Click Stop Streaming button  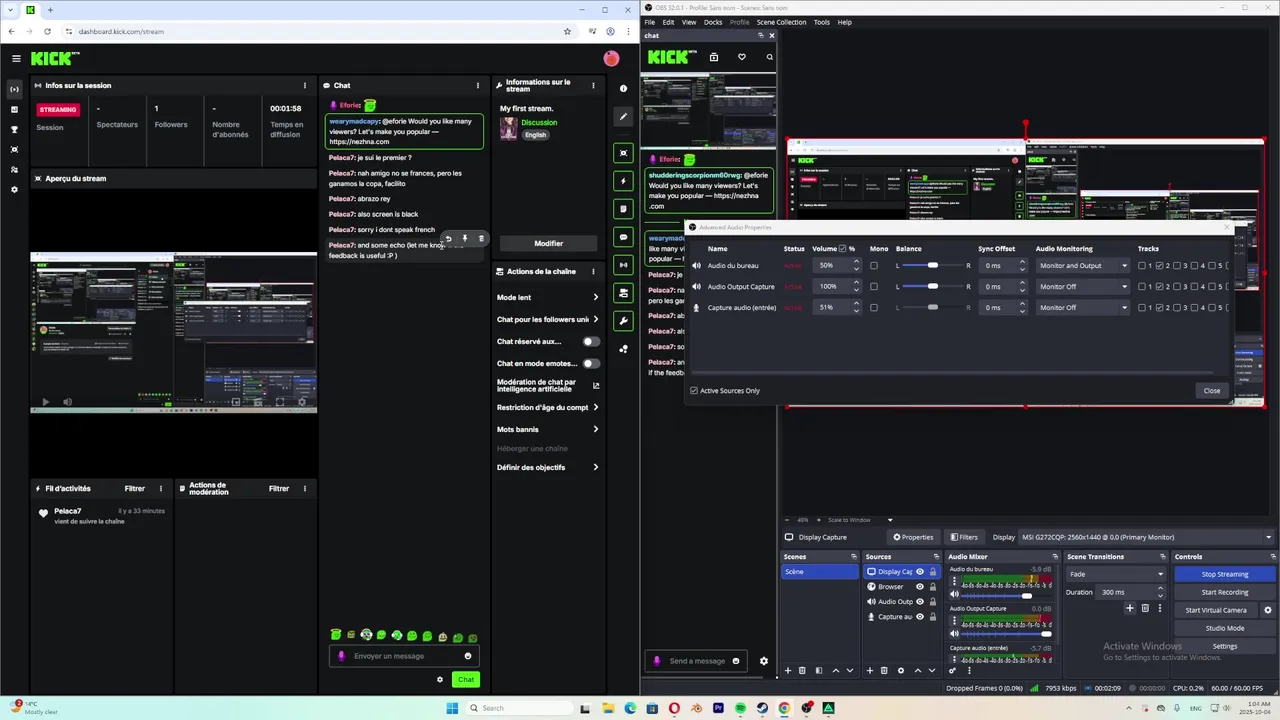tap(1225, 574)
